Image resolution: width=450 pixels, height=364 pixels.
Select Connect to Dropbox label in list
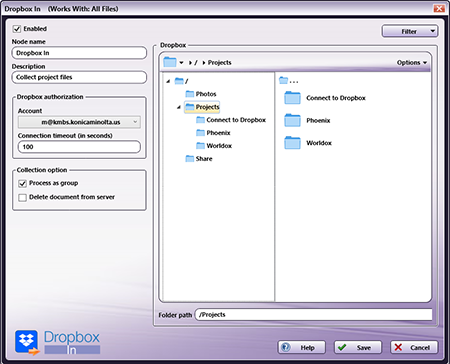point(336,98)
